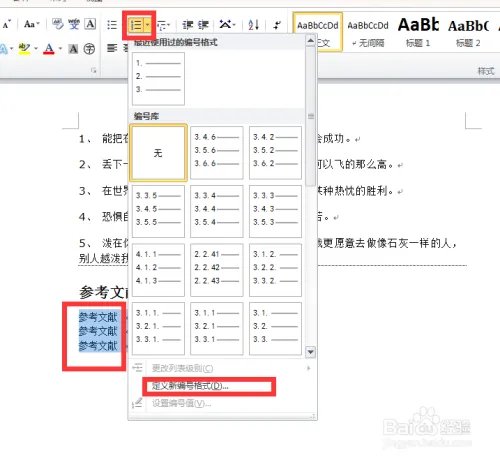Click the enclosed character icon
Image resolution: width=500 pixels, height=460 pixels.
click(x=89, y=49)
